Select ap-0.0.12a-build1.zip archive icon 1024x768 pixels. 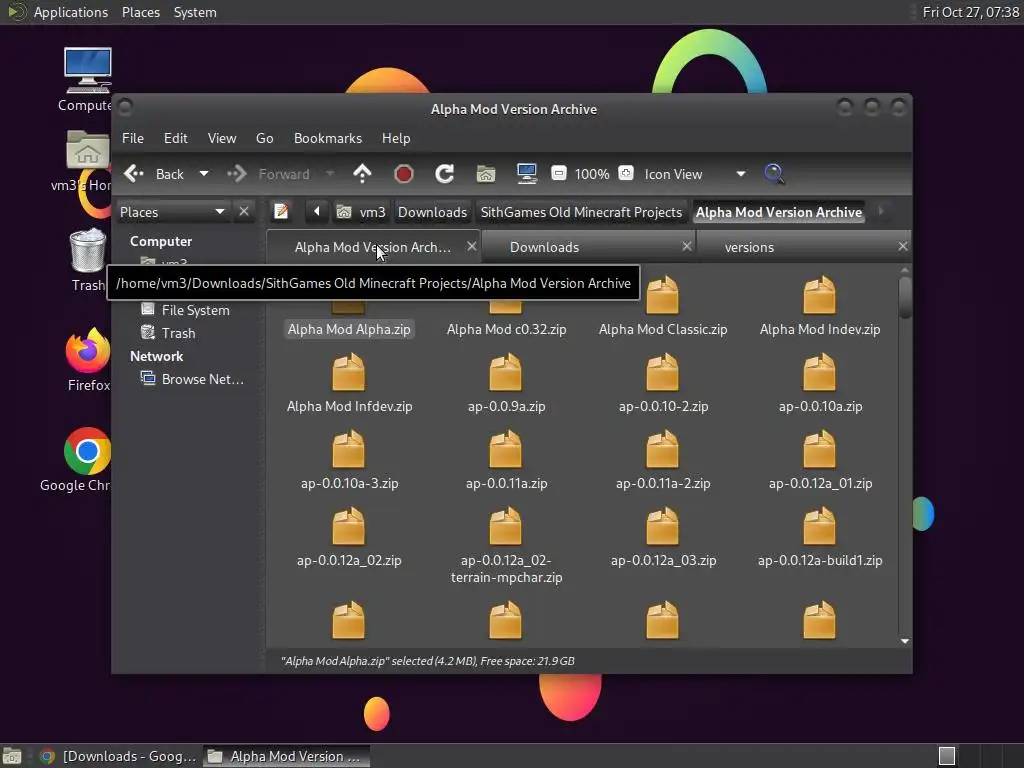(820, 526)
